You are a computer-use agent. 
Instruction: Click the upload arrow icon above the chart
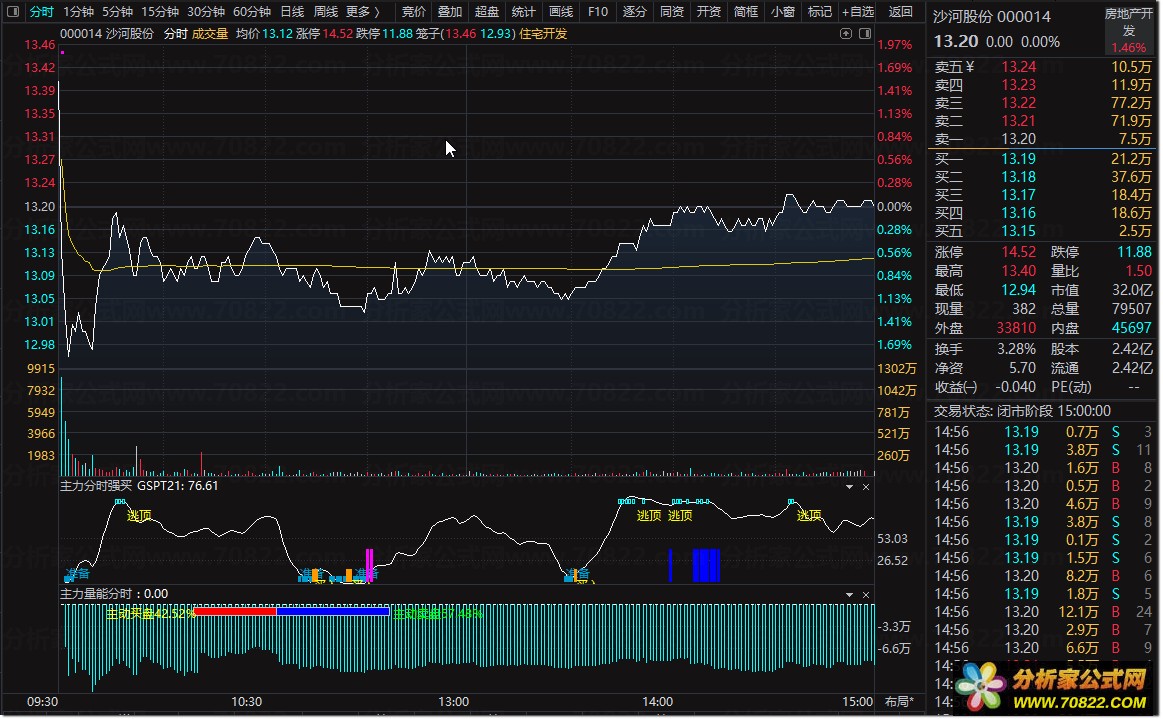pos(846,33)
